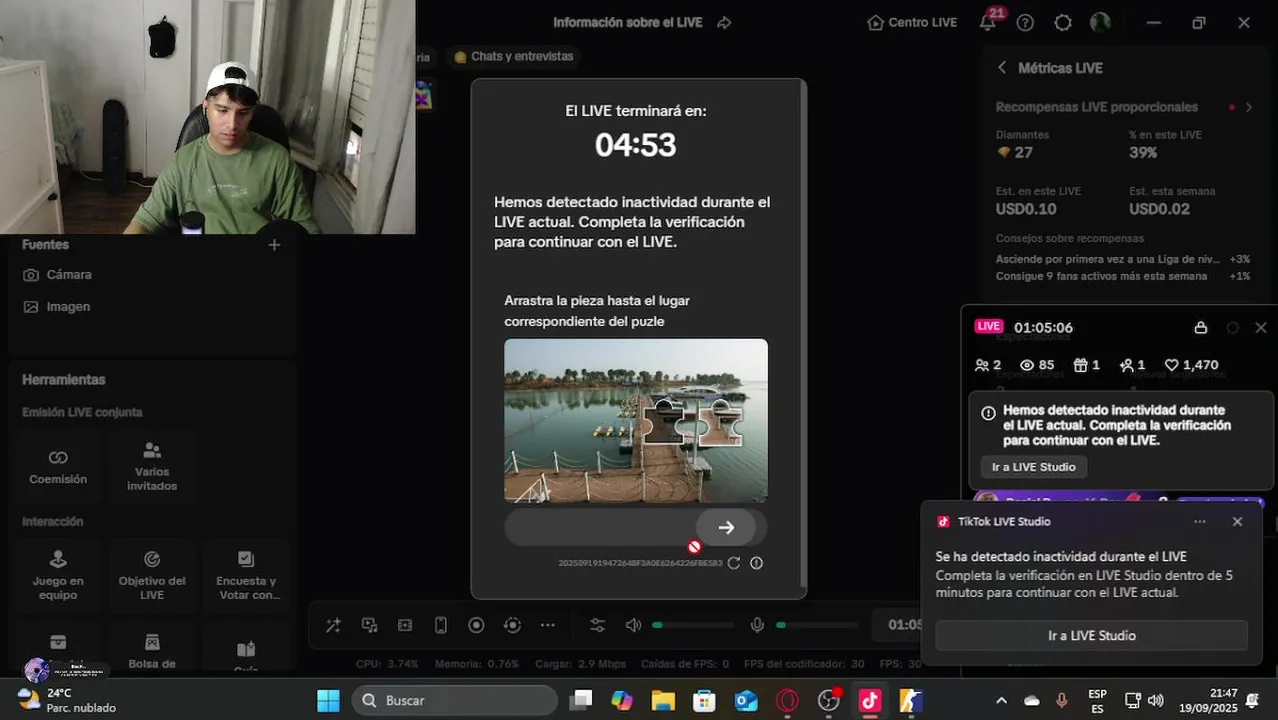This screenshot has width=1278, height=720.
Task: Click the new followers icon count
Action: click(x=1132, y=365)
